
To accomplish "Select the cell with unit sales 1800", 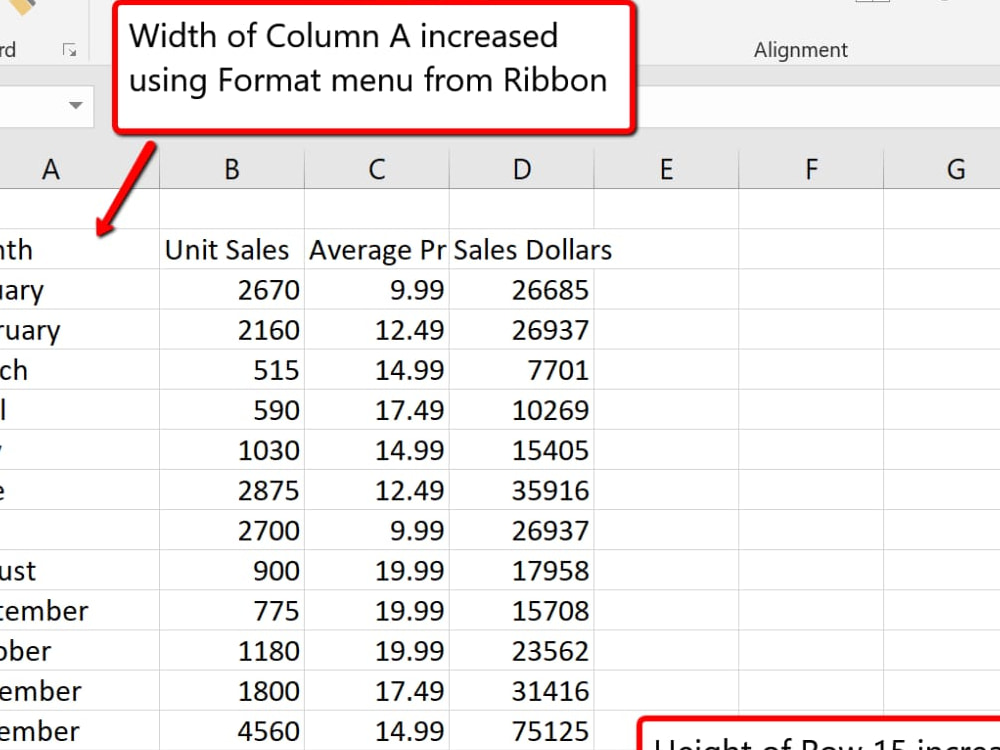I will pyautogui.click(x=232, y=691).
